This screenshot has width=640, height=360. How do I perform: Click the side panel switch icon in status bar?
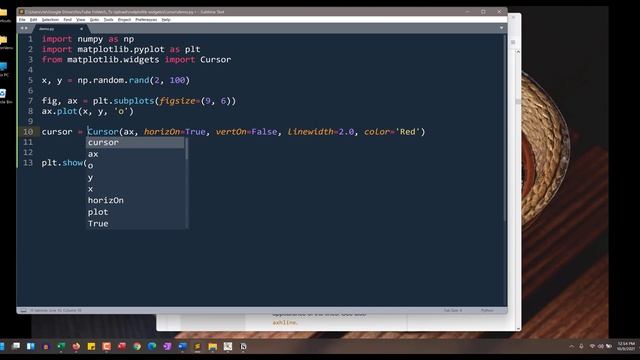coord(24,311)
